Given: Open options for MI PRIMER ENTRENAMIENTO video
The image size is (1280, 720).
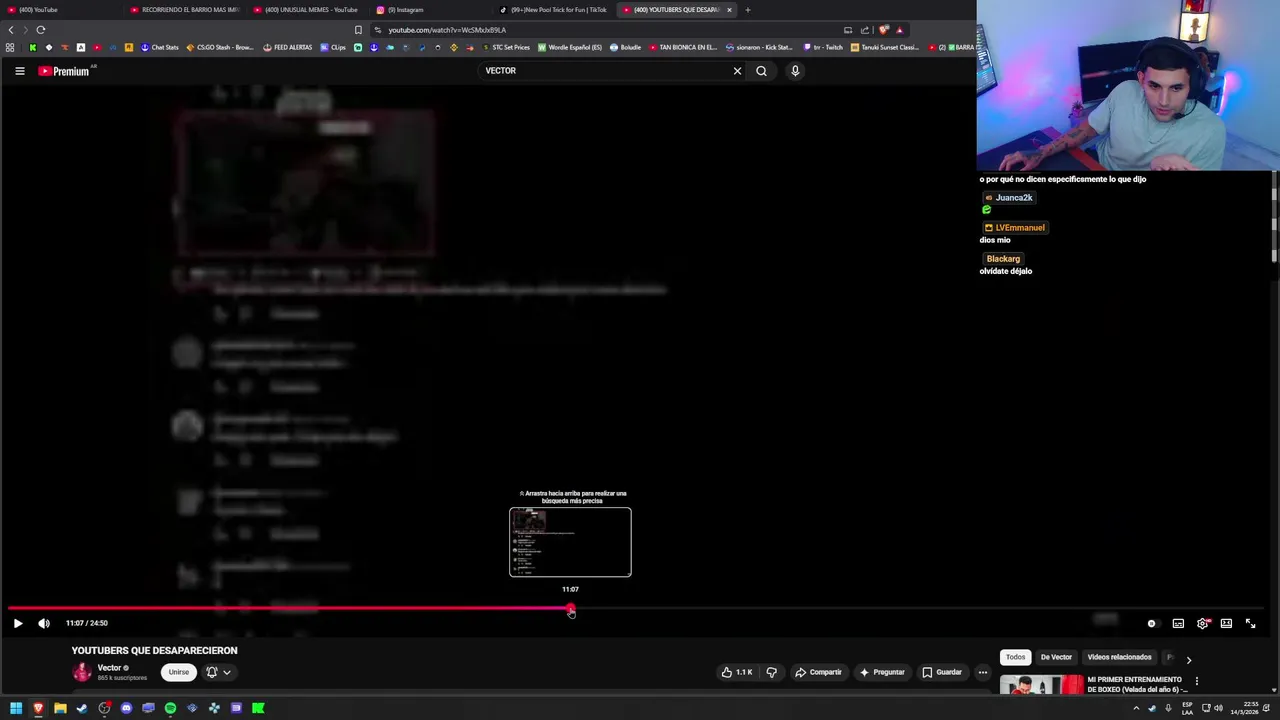Looking at the screenshot, I should 1196,682.
